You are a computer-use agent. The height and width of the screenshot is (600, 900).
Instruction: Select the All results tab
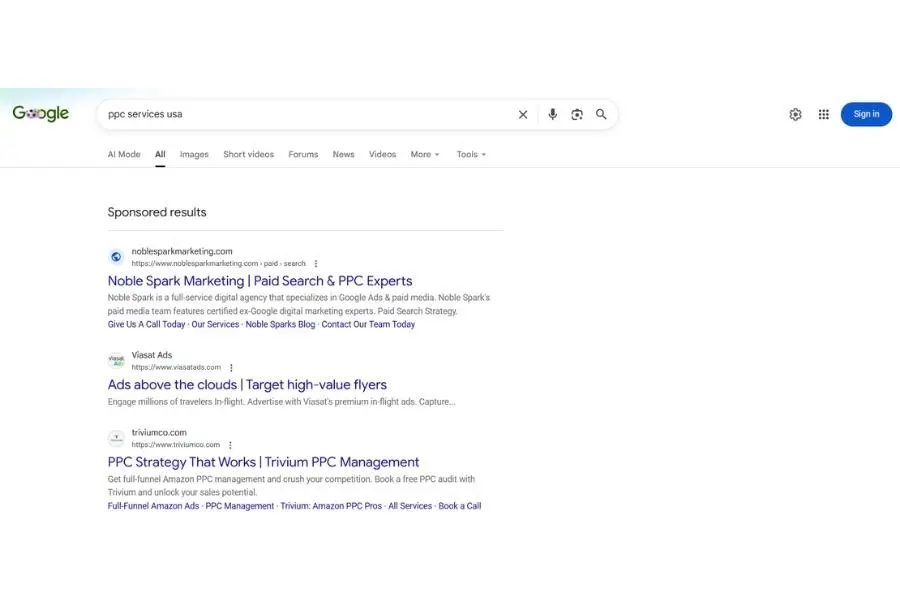160,154
